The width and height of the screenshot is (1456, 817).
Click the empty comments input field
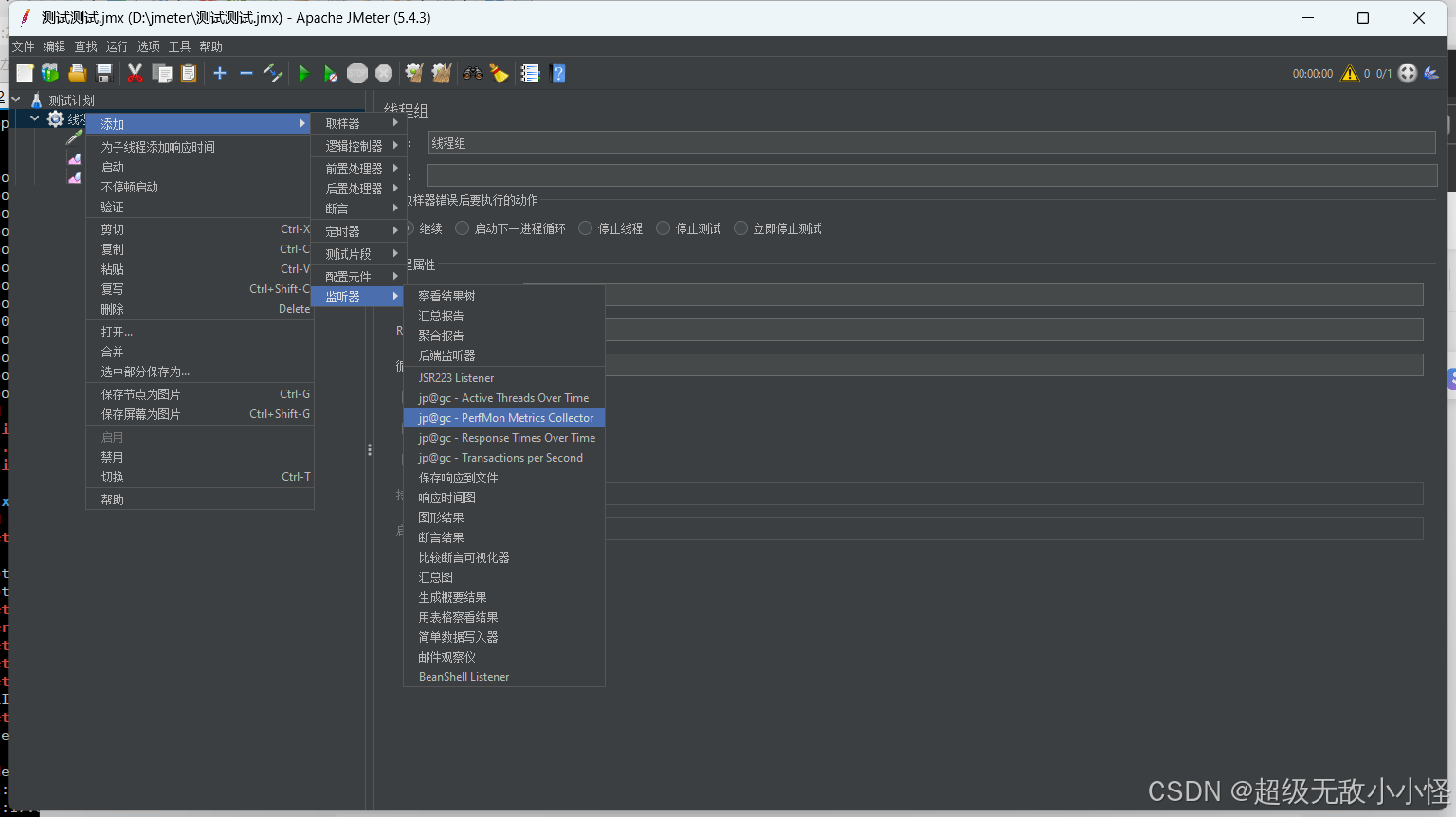(x=932, y=175)
